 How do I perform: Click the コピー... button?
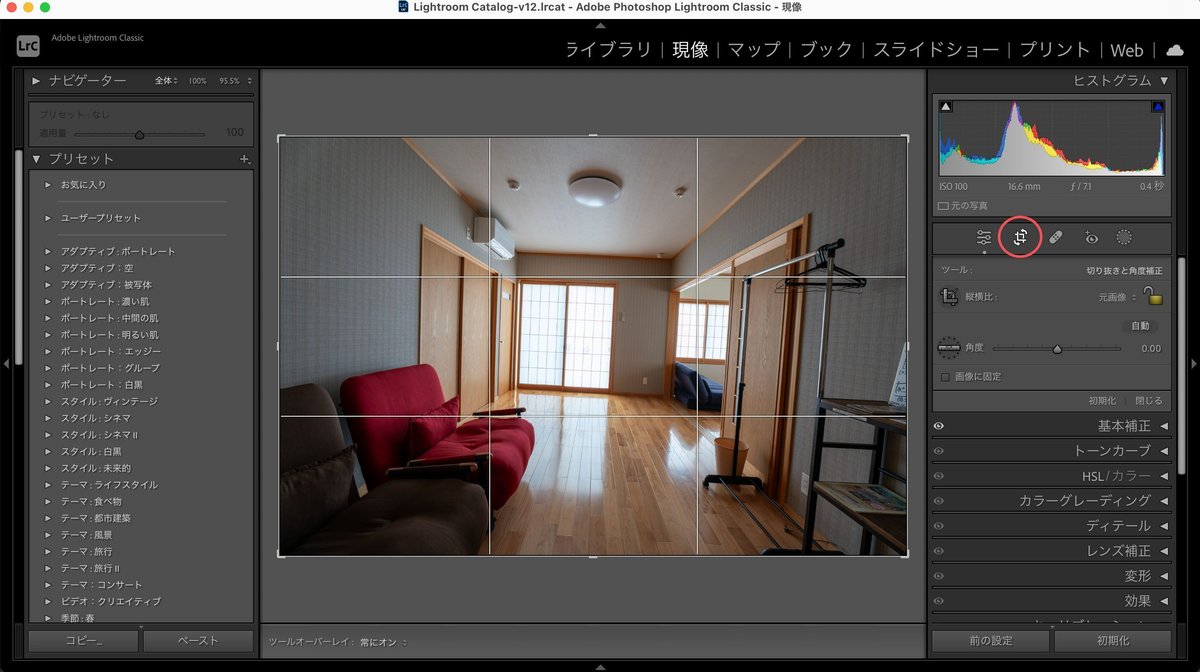click(83, 641)
